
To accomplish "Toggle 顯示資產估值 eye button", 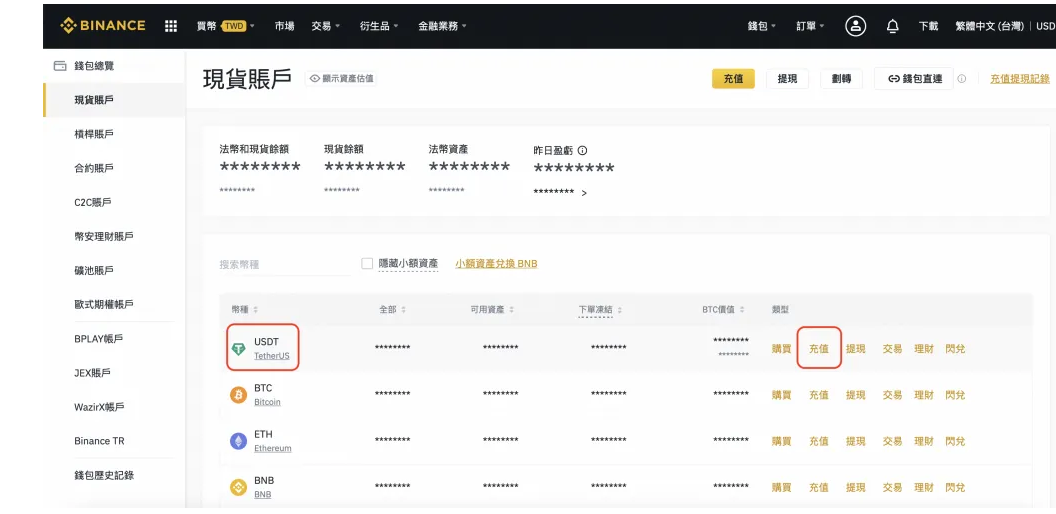I will [341, 79].
